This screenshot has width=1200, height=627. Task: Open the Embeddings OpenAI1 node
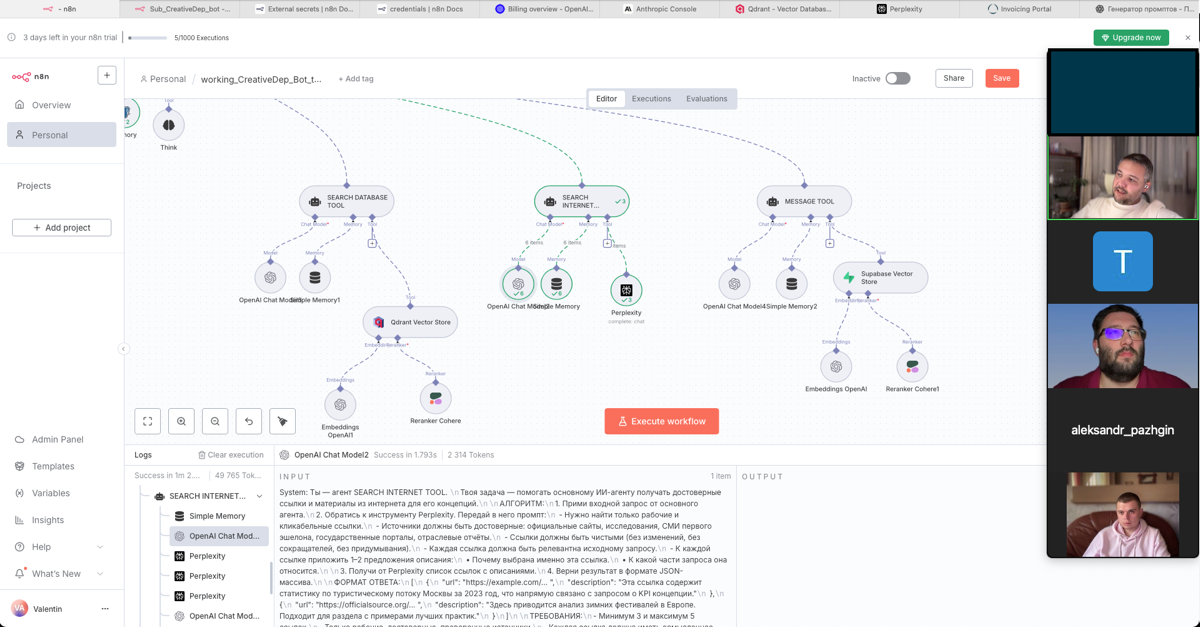pos(340,404)
